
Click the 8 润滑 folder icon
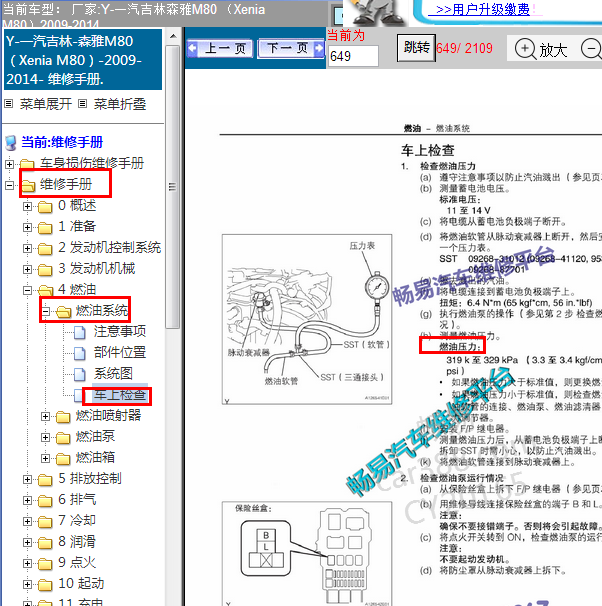click(x=45, y=543)
